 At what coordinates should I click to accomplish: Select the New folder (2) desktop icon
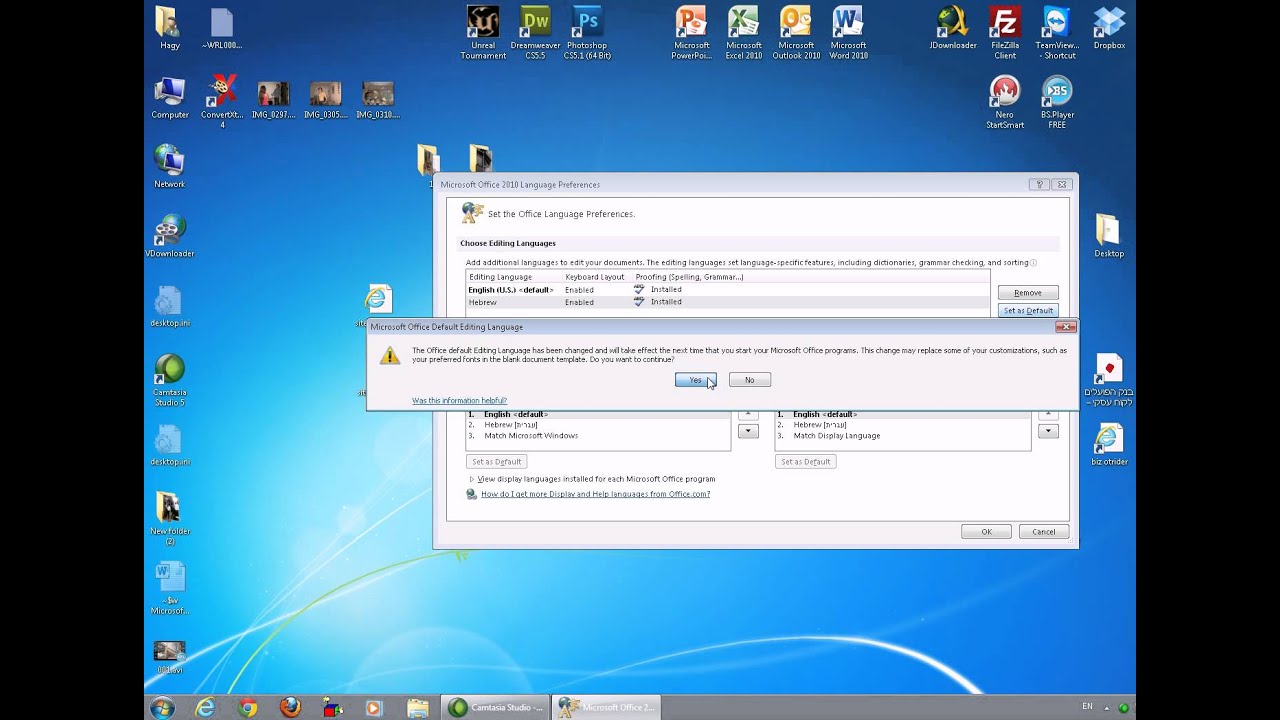click(x=170, y=519)
